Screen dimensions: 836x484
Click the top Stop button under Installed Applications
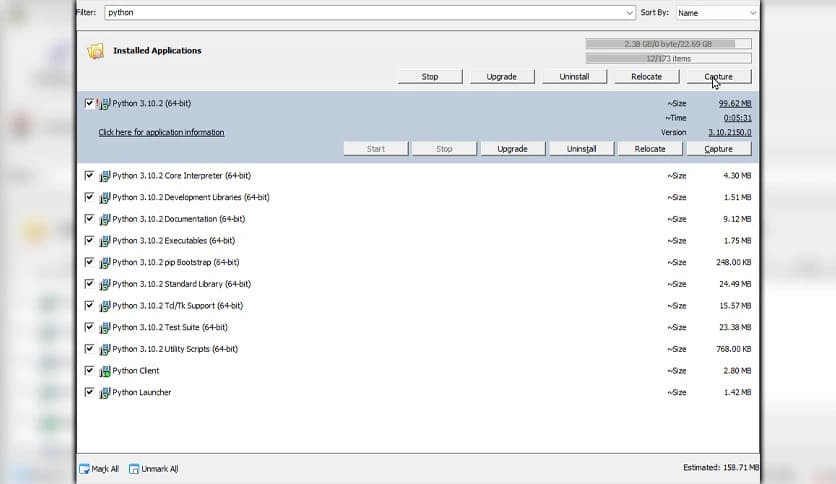pos(430,77)
